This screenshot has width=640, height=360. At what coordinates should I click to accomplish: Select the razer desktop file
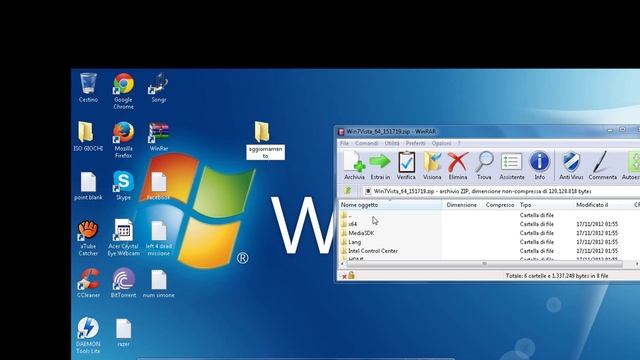point(123,332)
